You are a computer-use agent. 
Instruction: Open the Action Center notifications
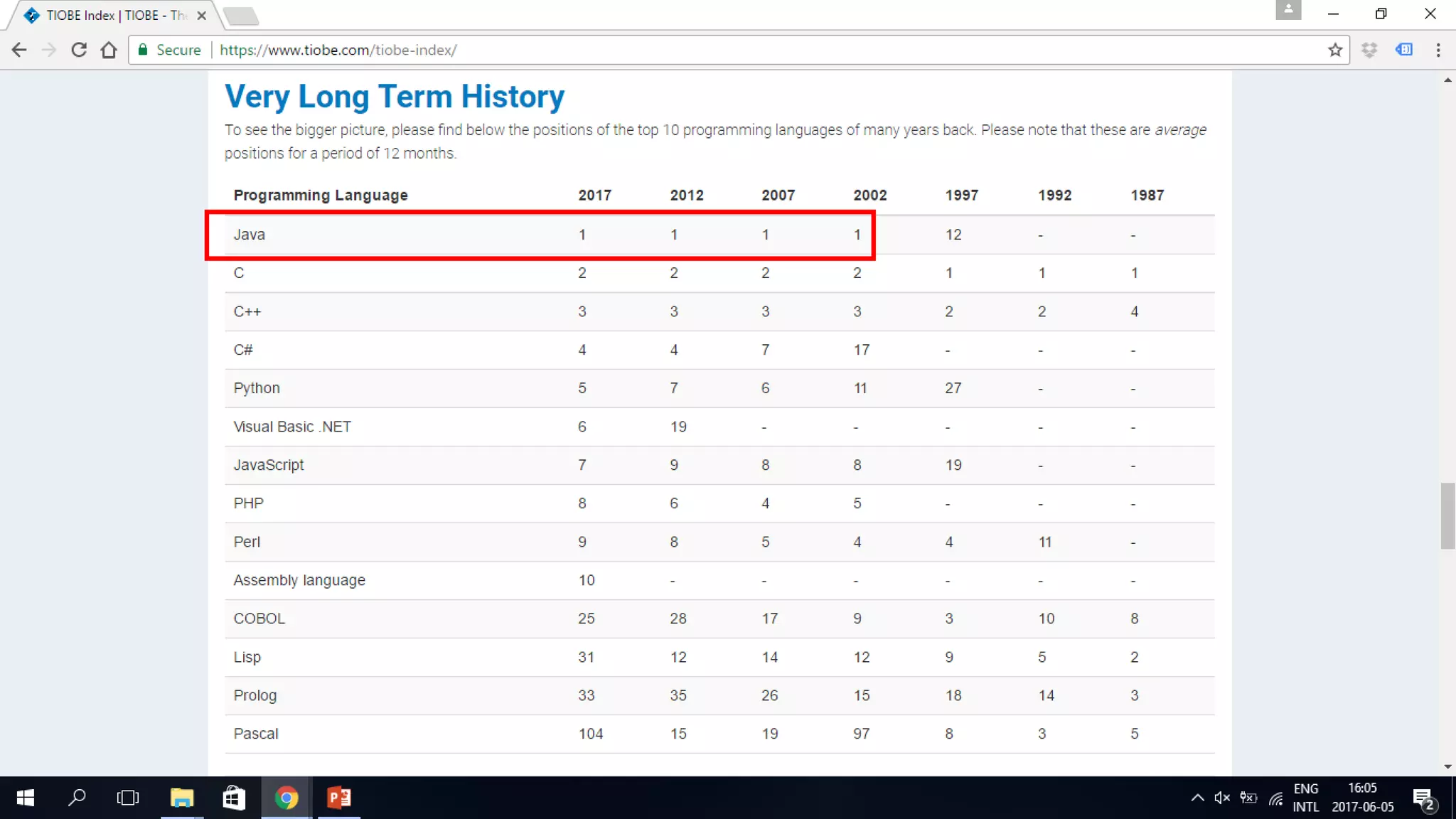pos(1424,798)
